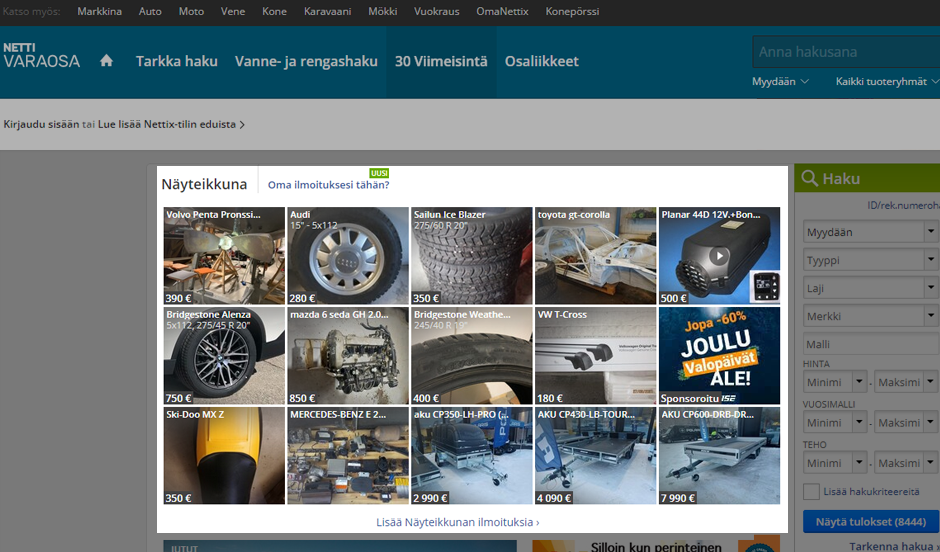Tick Lisää hakukriteereitä checkbox
Screen dimensions: 940x552
[x=811, y=491]
